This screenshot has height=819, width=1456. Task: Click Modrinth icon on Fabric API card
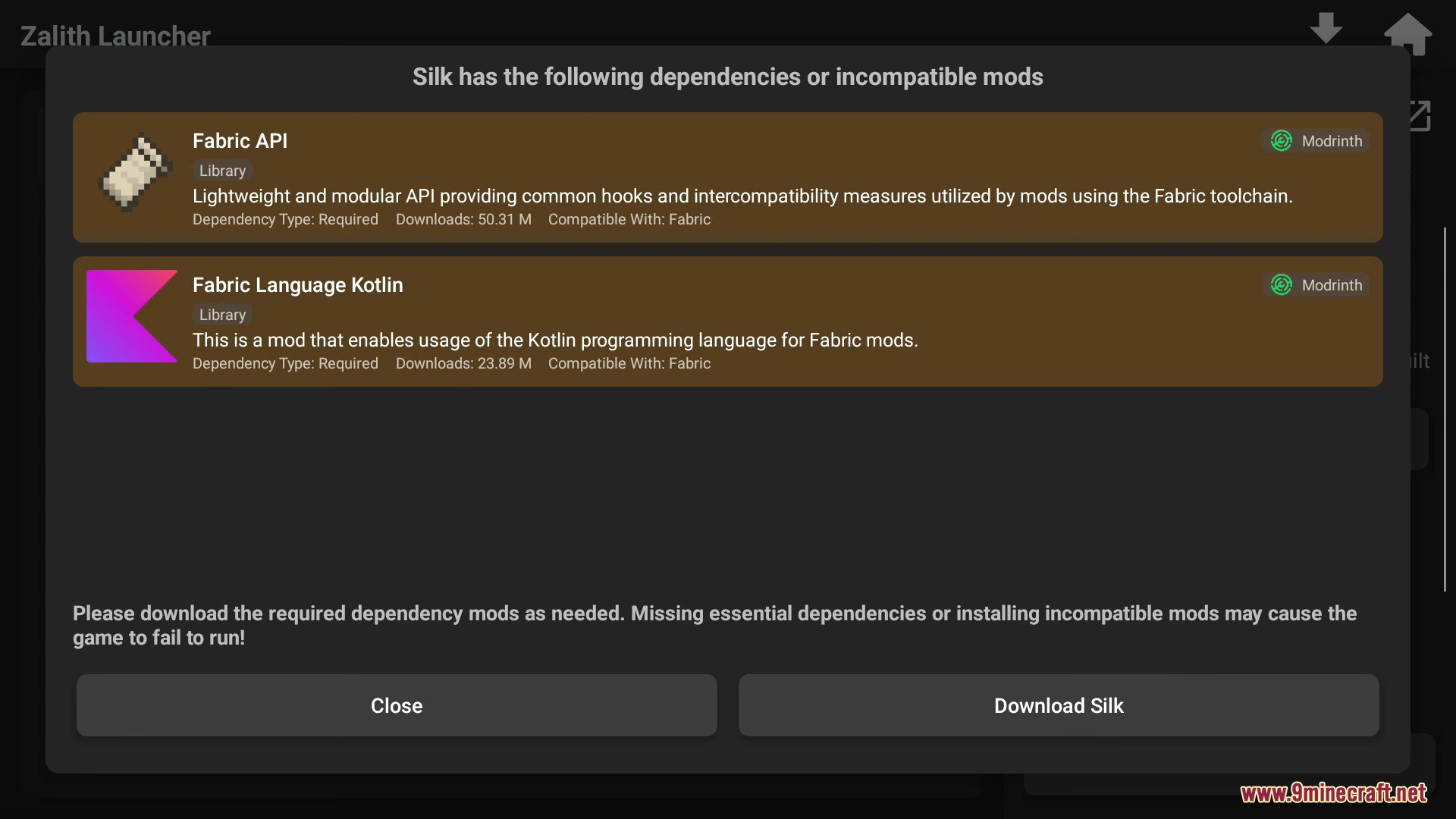1281,141
